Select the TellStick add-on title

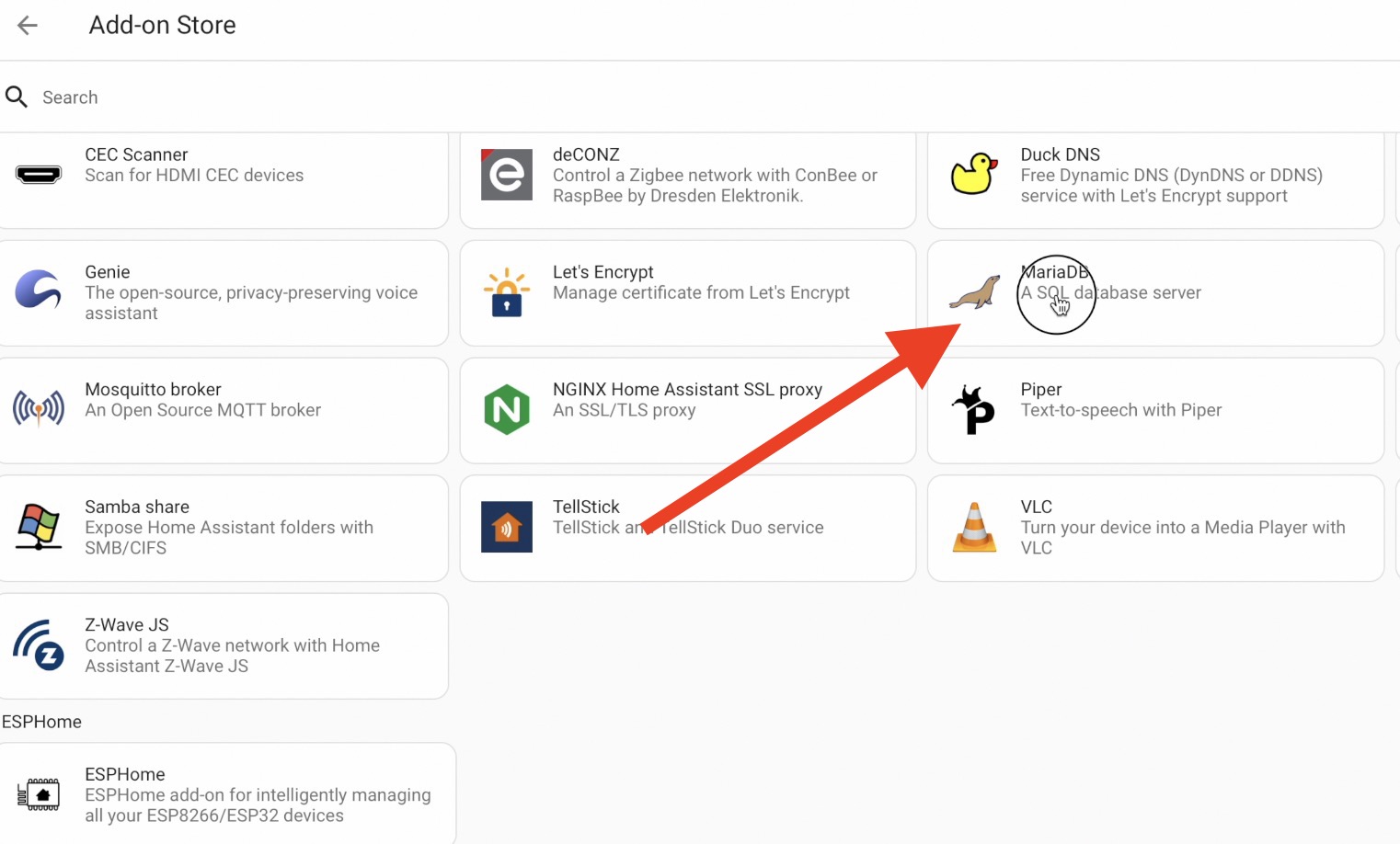(586, 507)
